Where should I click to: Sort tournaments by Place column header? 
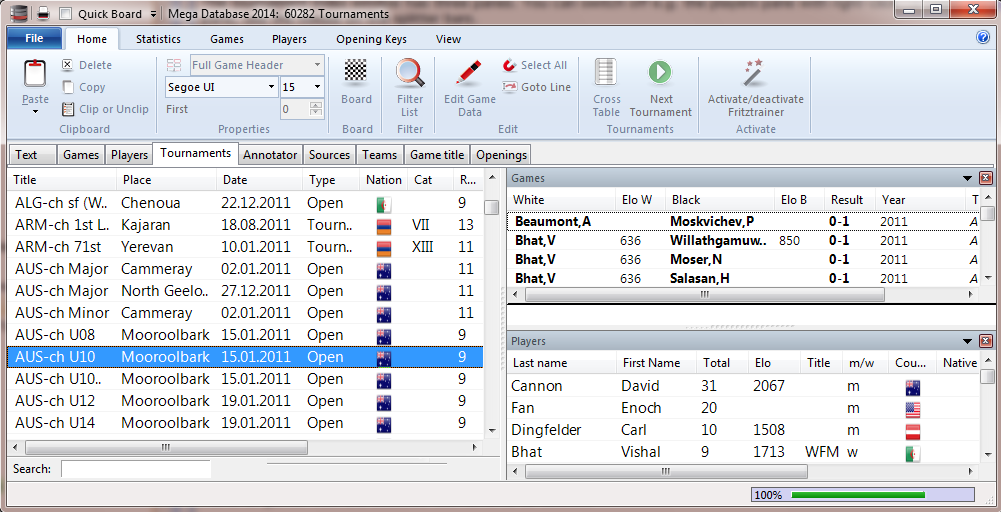pyautogui.click(x=167, y=180)
